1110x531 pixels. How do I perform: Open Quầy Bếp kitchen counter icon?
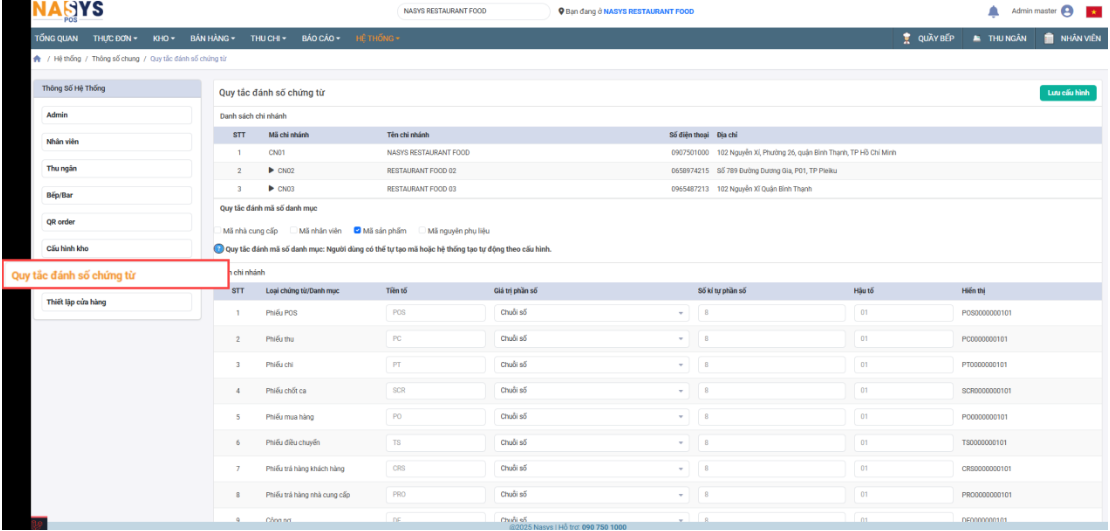point(907,38)
